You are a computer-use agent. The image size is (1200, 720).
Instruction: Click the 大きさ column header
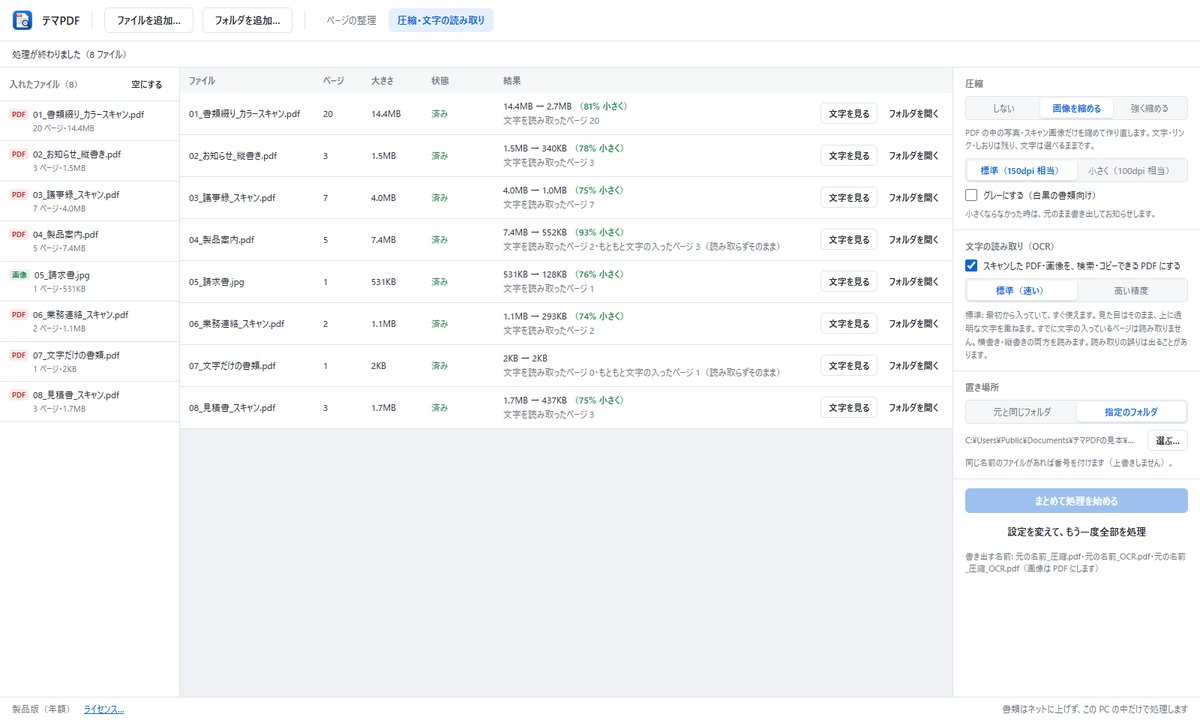click(382, 80)
